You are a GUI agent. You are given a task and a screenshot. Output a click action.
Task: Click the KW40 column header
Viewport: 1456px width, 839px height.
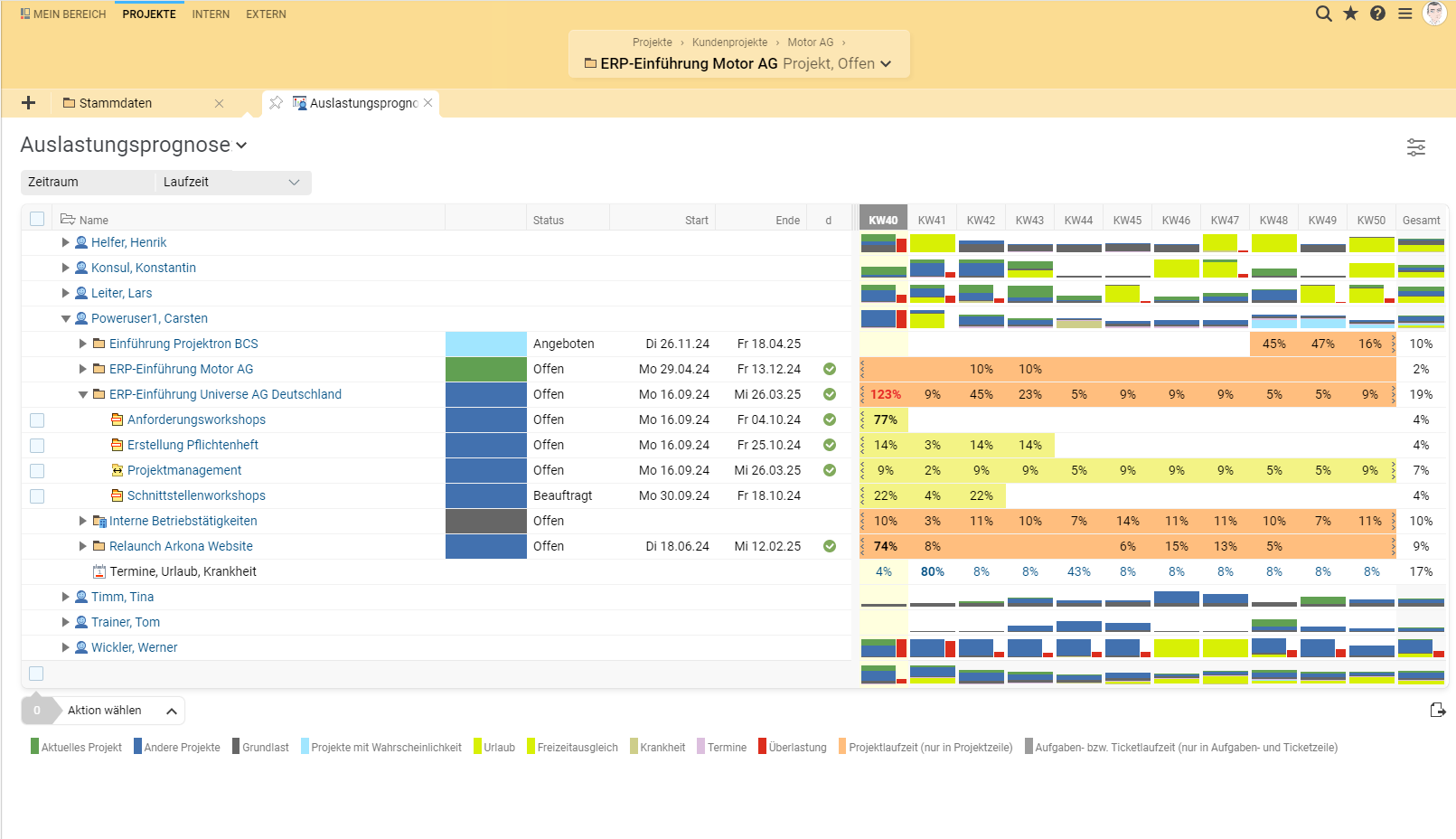pos(883,220)
